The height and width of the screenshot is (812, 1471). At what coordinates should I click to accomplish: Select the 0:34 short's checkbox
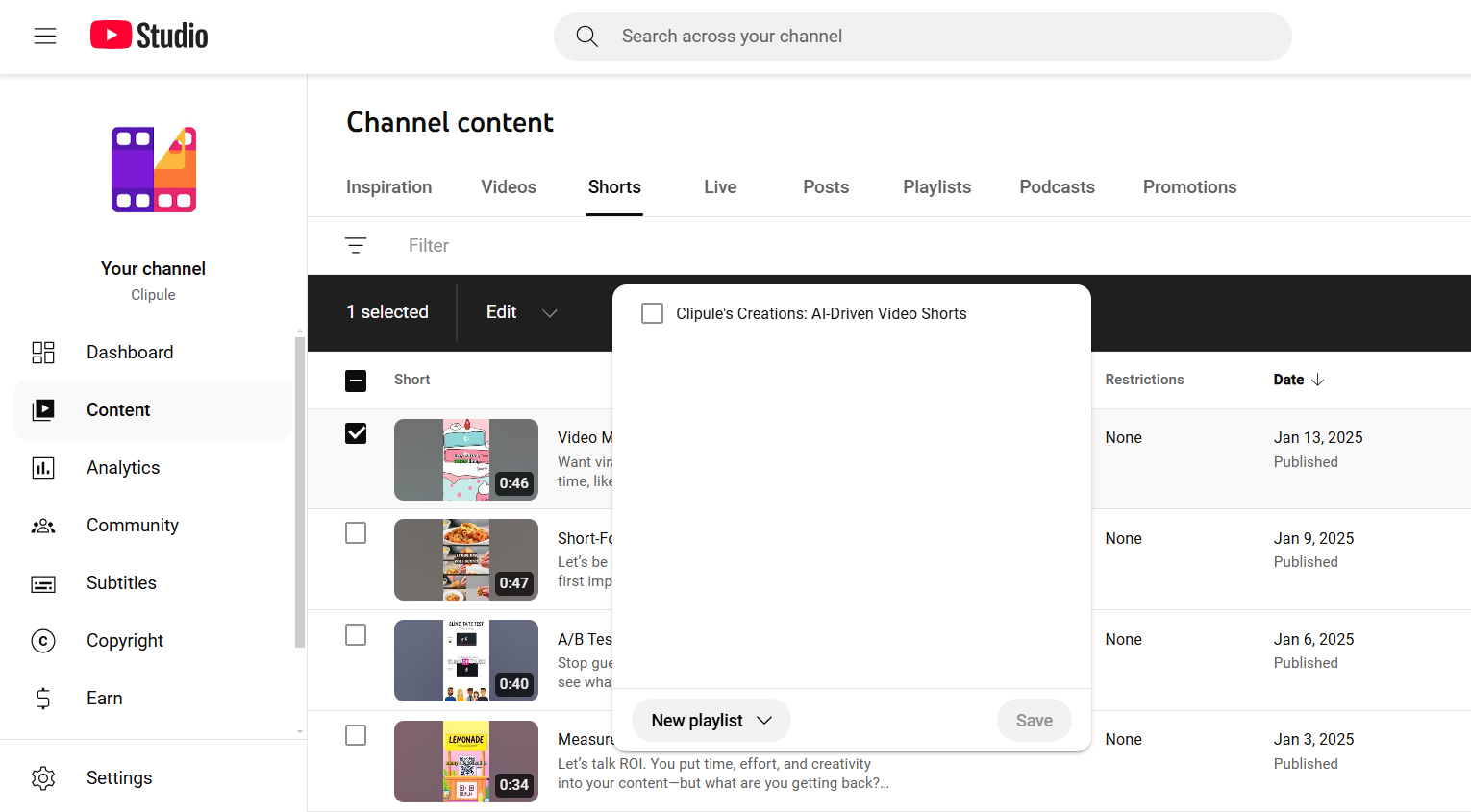356,735
